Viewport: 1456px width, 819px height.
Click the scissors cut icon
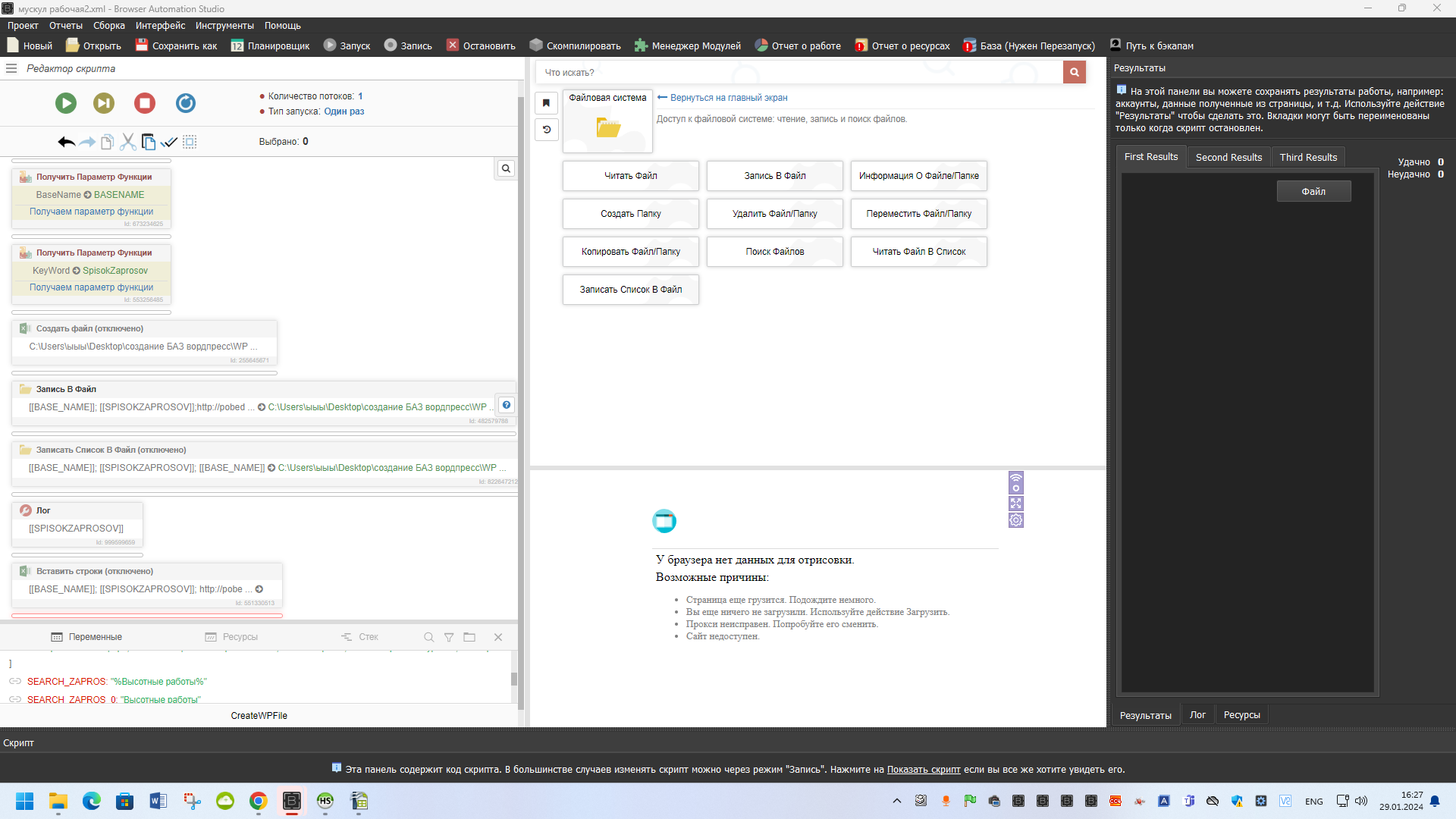127,142
